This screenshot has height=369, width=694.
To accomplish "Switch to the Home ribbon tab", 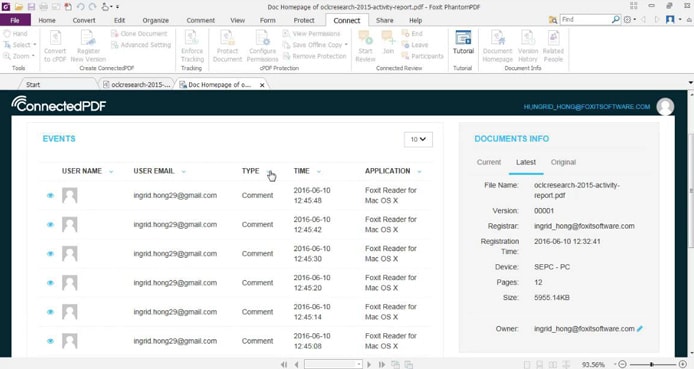I will 47,20.
